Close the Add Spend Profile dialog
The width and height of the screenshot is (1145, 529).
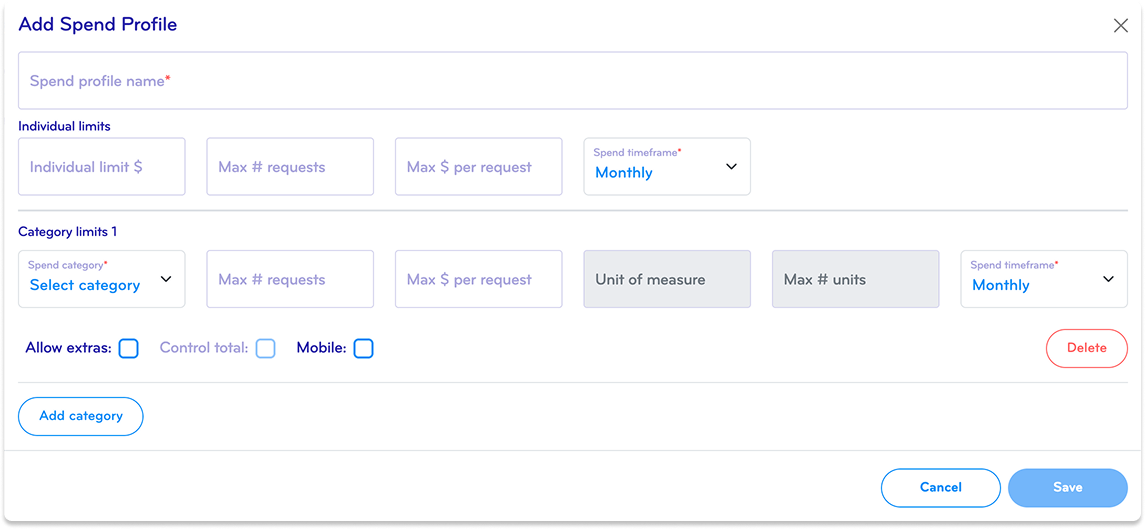[1120, 26]
